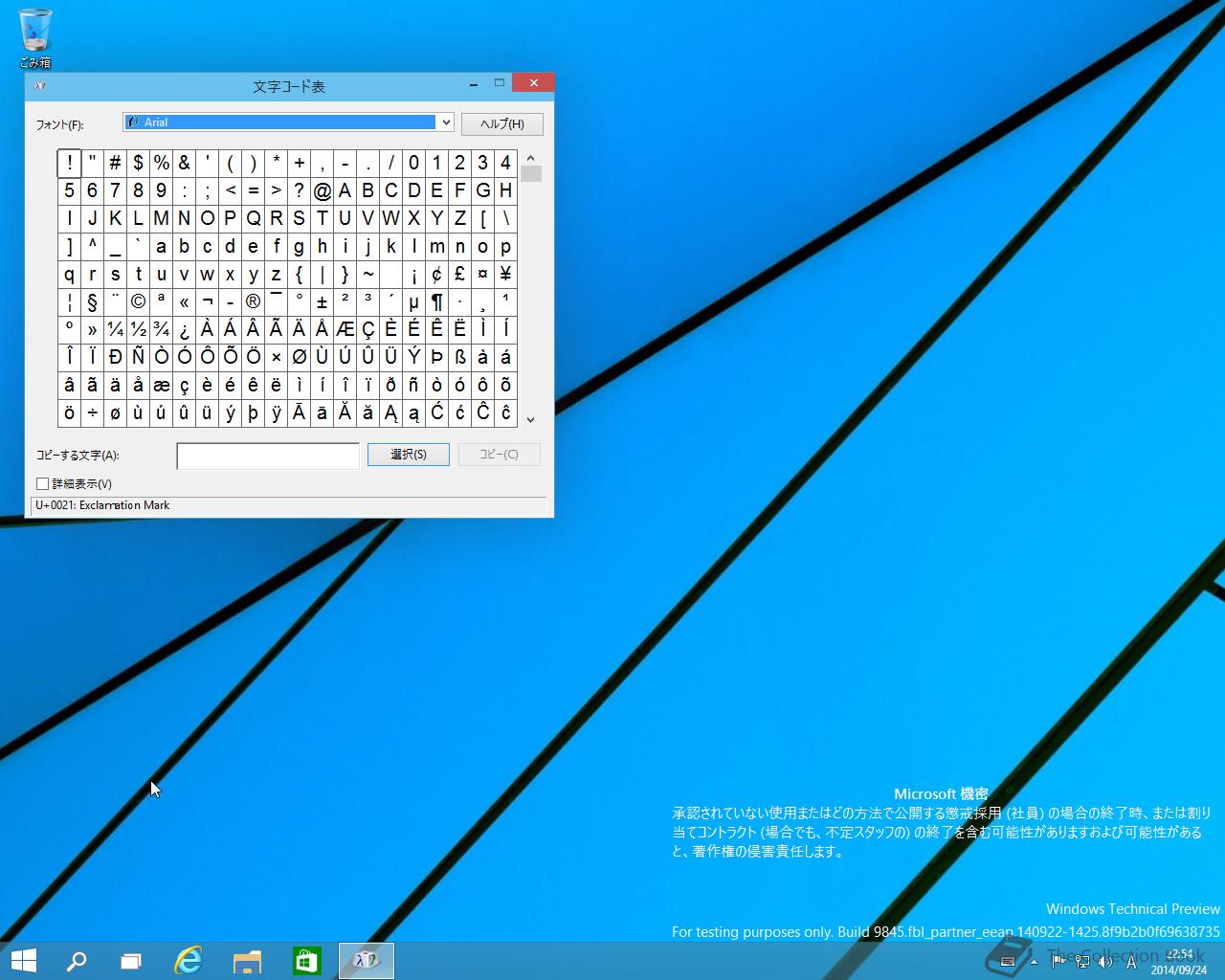Click the volume speaker tray icon
Image resolution: width=1225 pixels, height=980 pixels.
(1105, 962)
